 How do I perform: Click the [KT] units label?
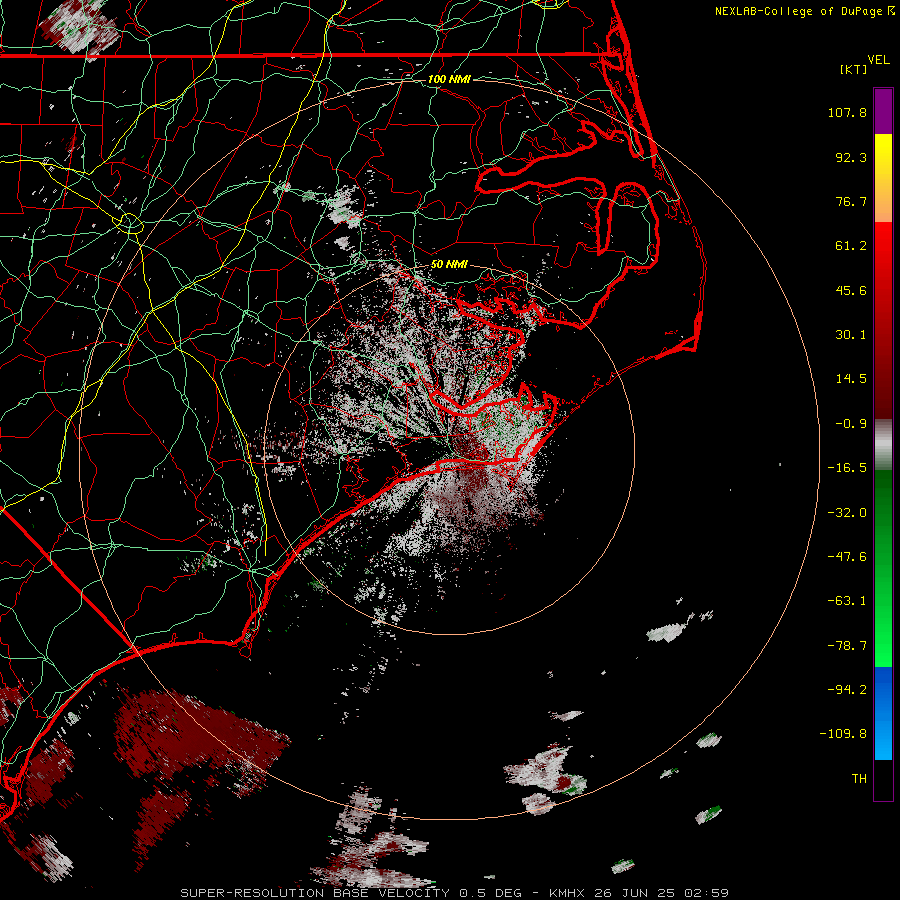pos(854,69)
